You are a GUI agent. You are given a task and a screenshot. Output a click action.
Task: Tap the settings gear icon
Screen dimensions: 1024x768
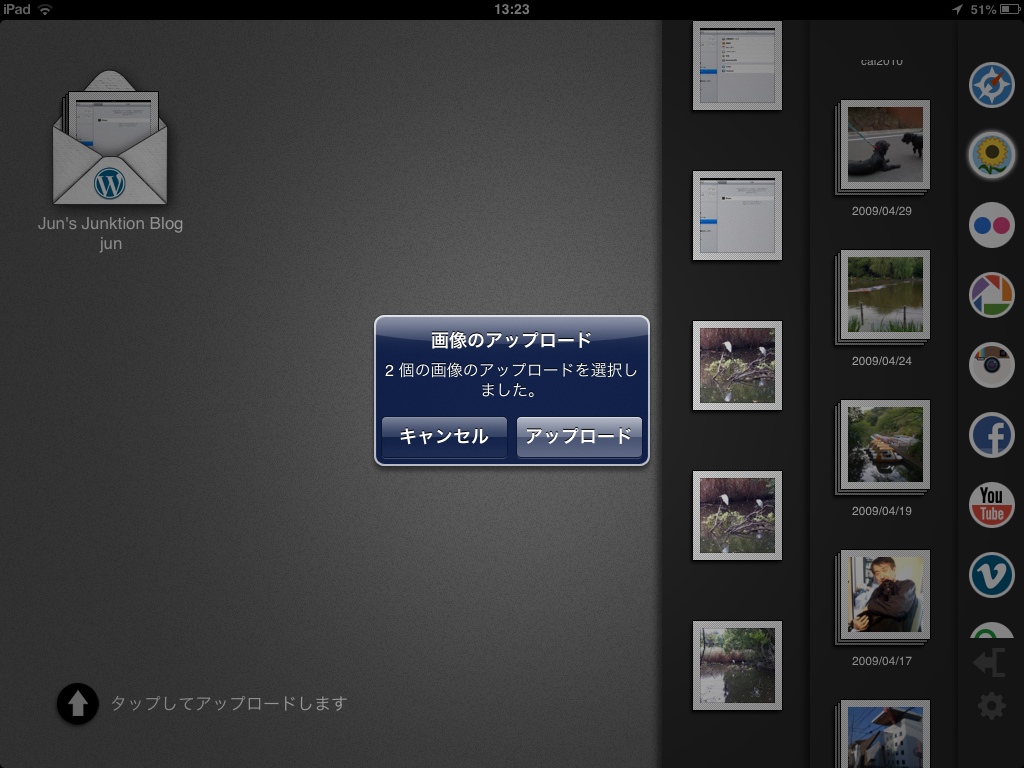coord(991,706)
